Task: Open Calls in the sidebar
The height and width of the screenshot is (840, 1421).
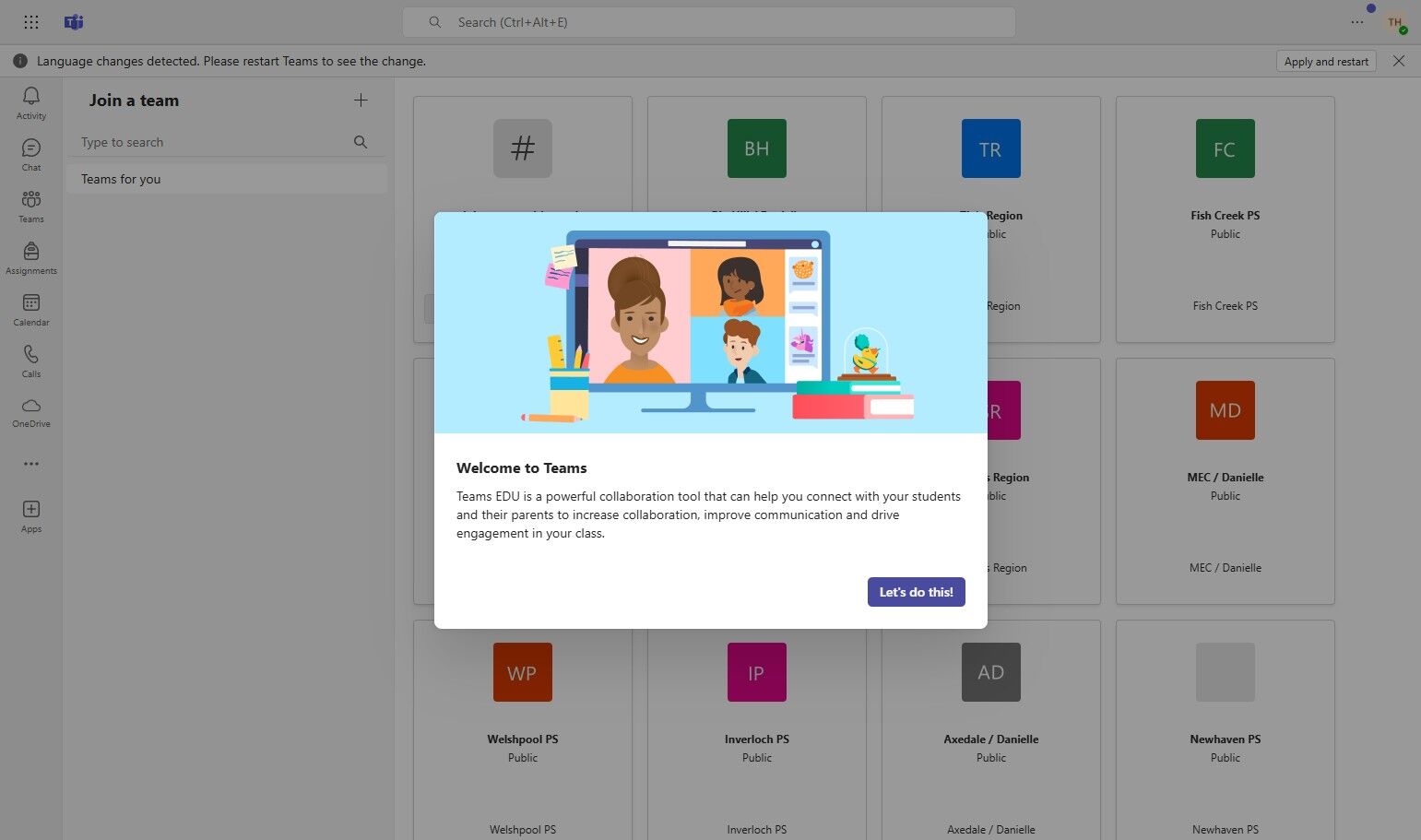Action: 31,361
